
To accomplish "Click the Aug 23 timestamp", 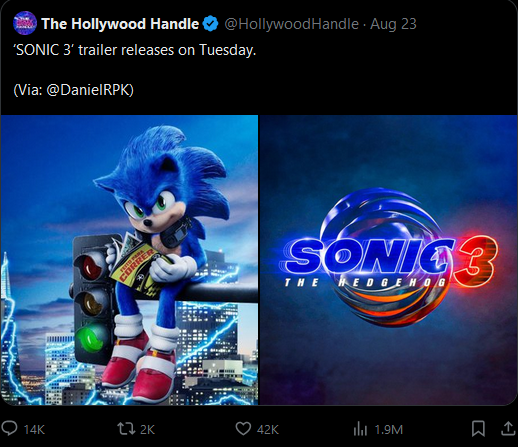I will [x=393, y=24].
